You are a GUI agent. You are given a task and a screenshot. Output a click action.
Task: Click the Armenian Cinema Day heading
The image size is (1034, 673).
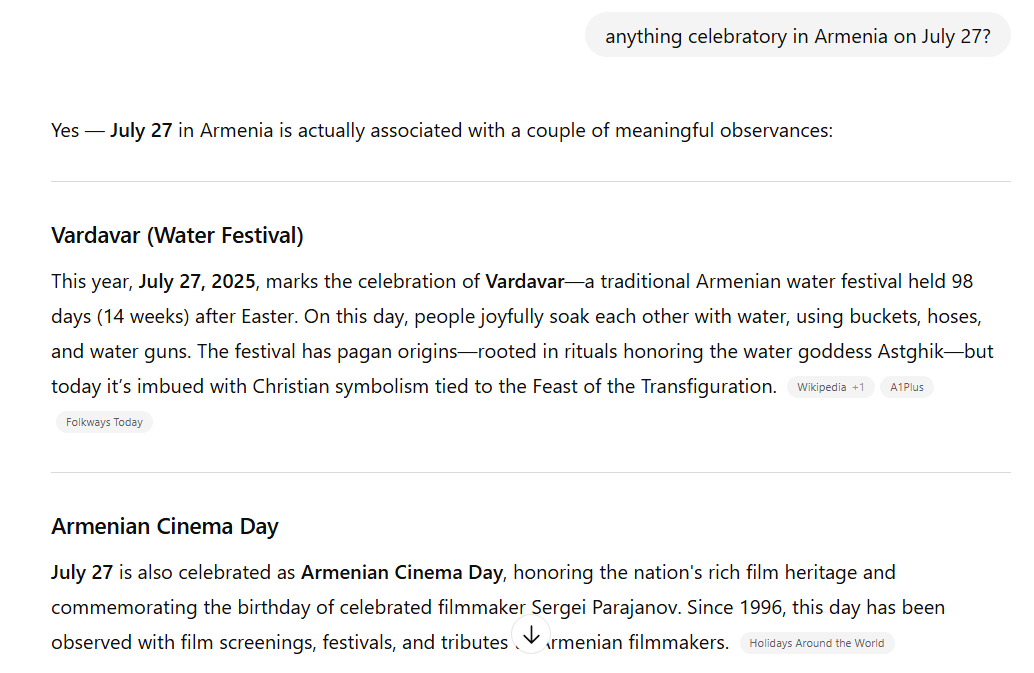[x=164, y=526]
